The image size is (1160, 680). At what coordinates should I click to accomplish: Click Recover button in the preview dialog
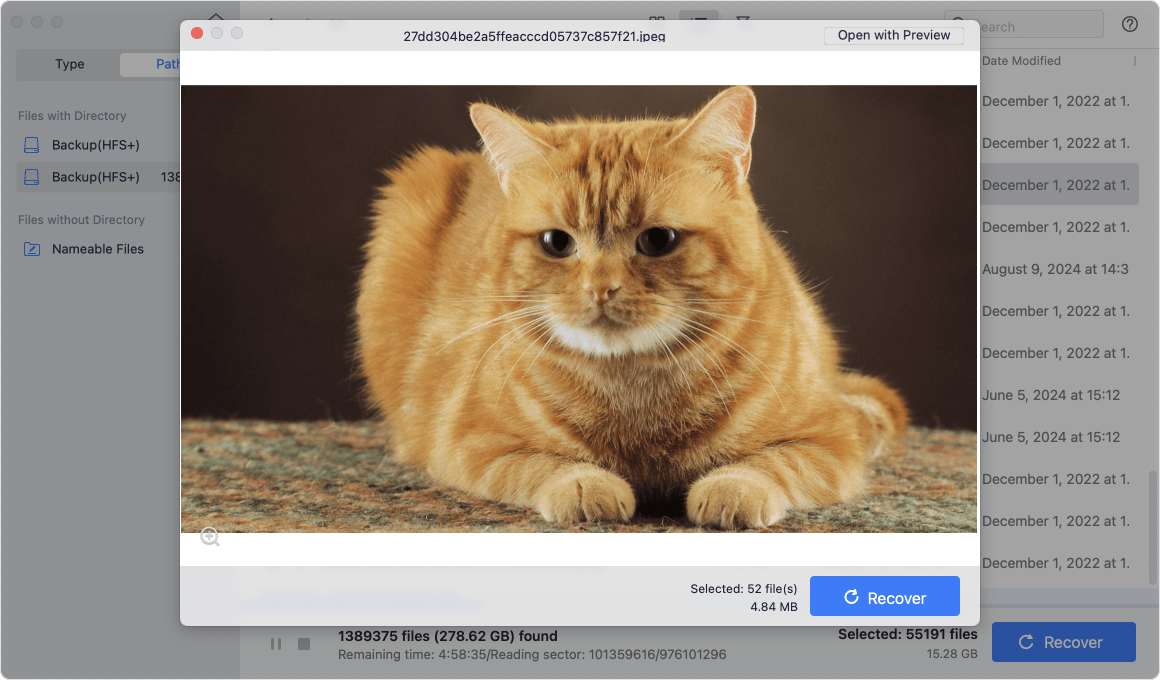[884, 597]
